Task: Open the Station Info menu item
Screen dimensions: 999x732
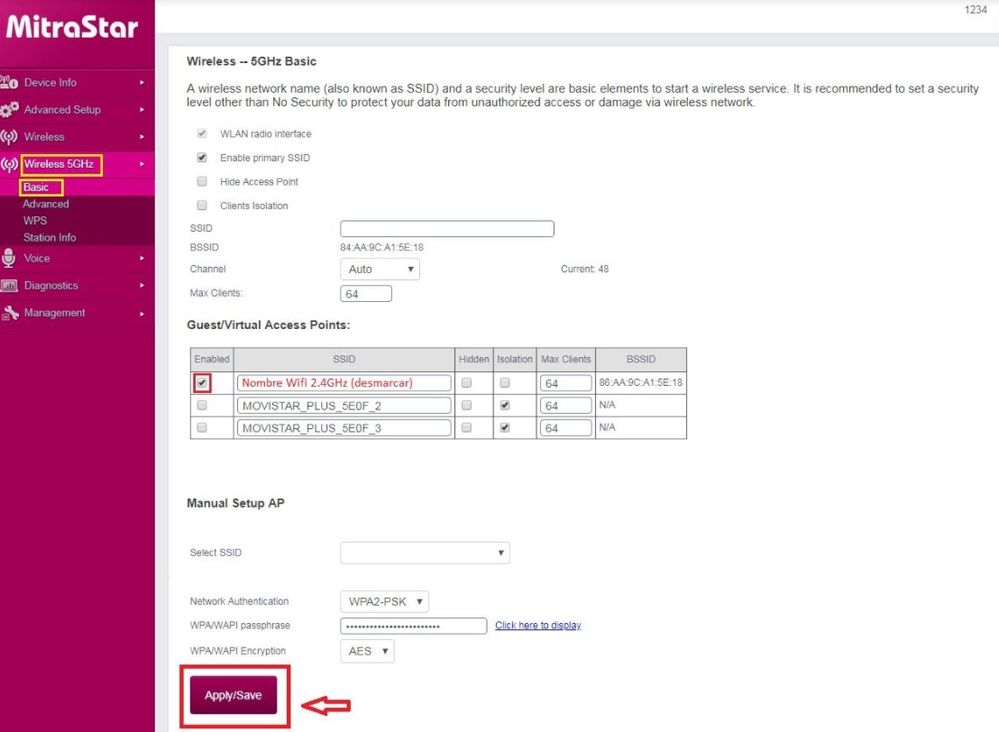Action: tap(50, 238)
